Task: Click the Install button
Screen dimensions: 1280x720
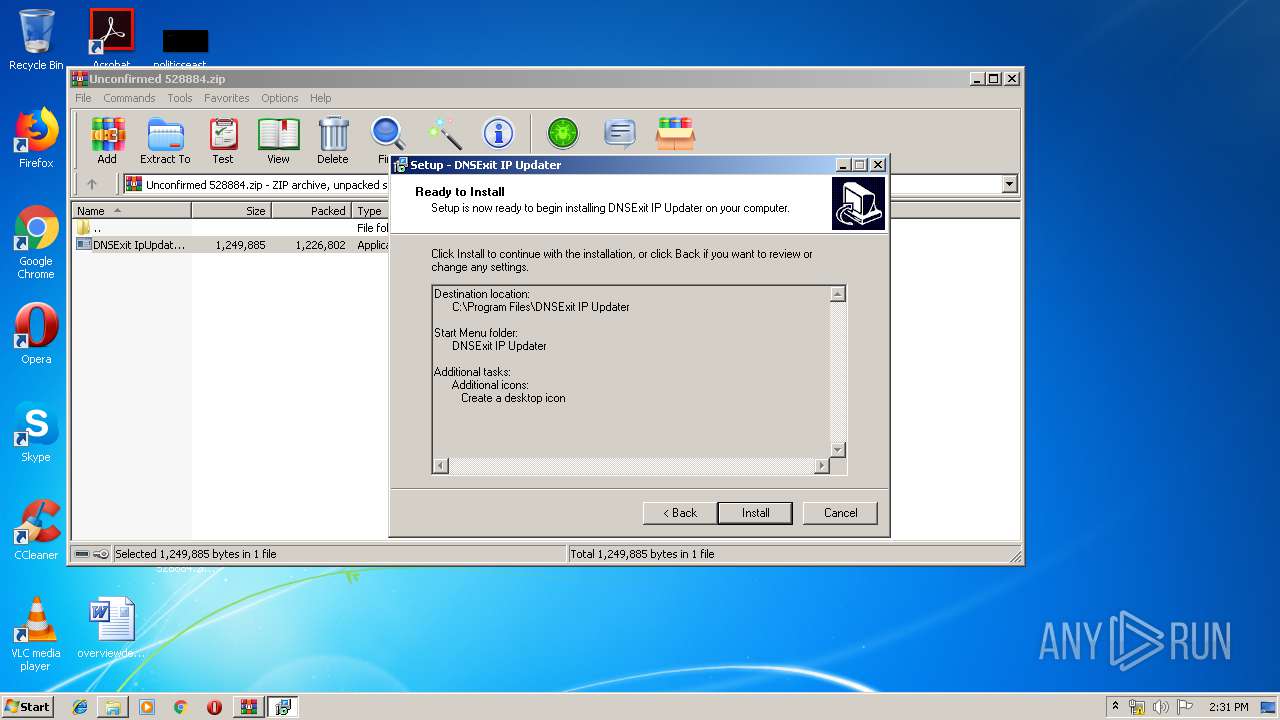Action: click(x=755, y=513)
